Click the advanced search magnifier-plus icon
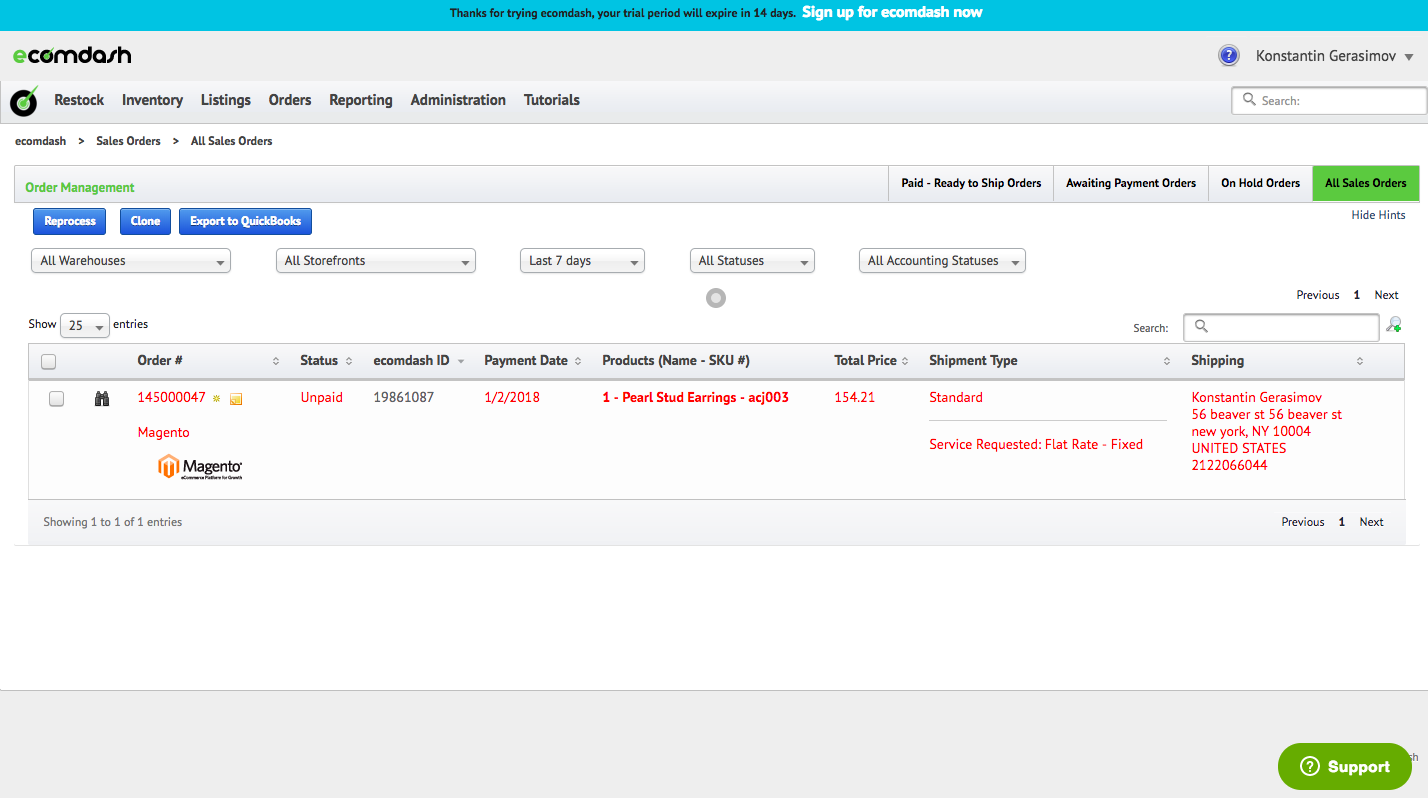This screenshot has height=798, width=1428. [x=1395, y=325]
